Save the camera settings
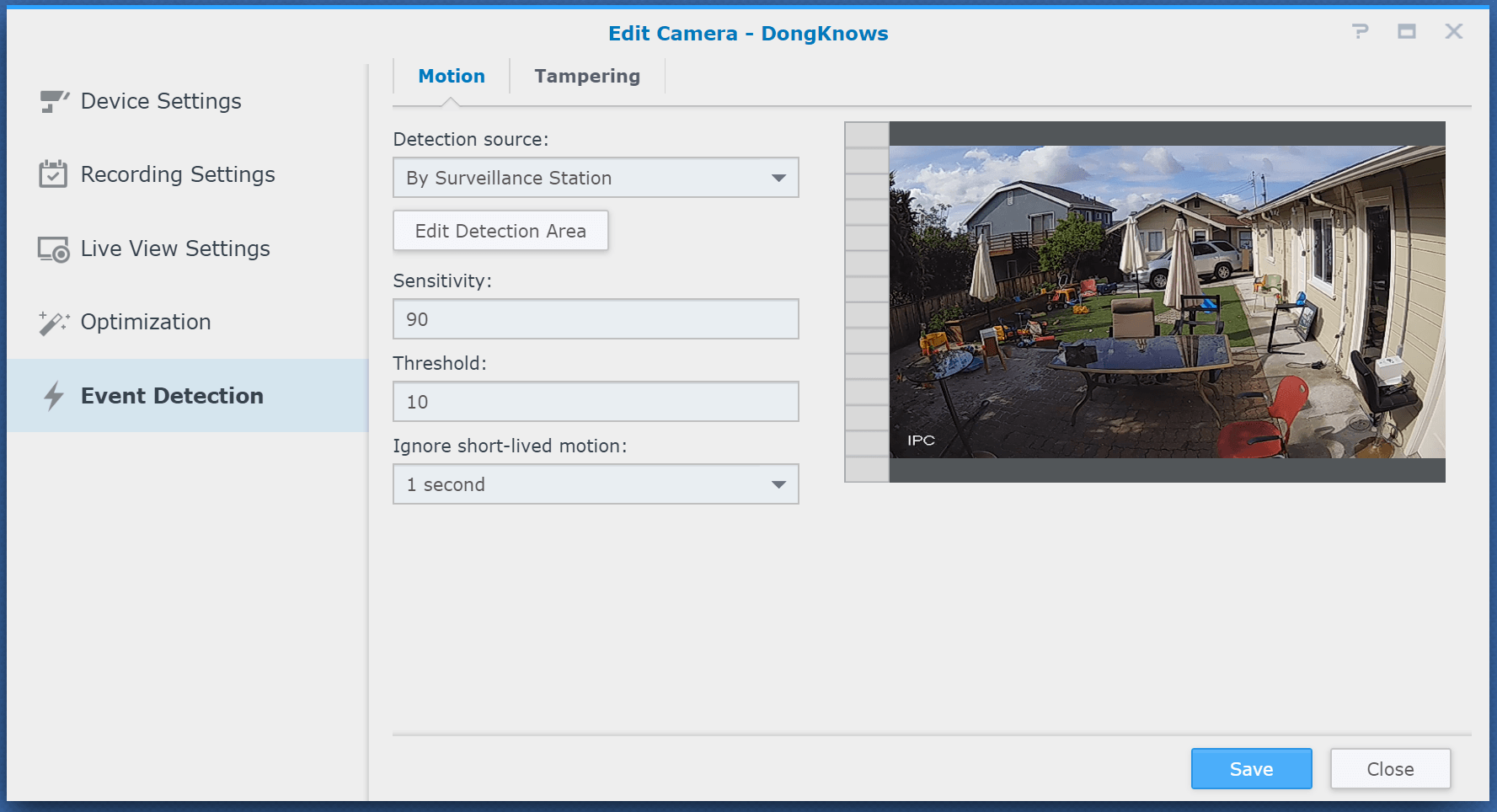The image size is (1497, 812). pos(1251,769)
